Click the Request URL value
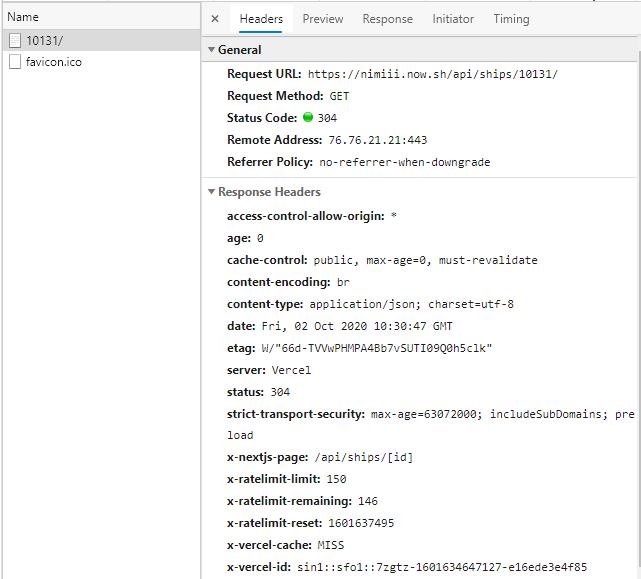The image size is (641, 579). pos(433,74)
